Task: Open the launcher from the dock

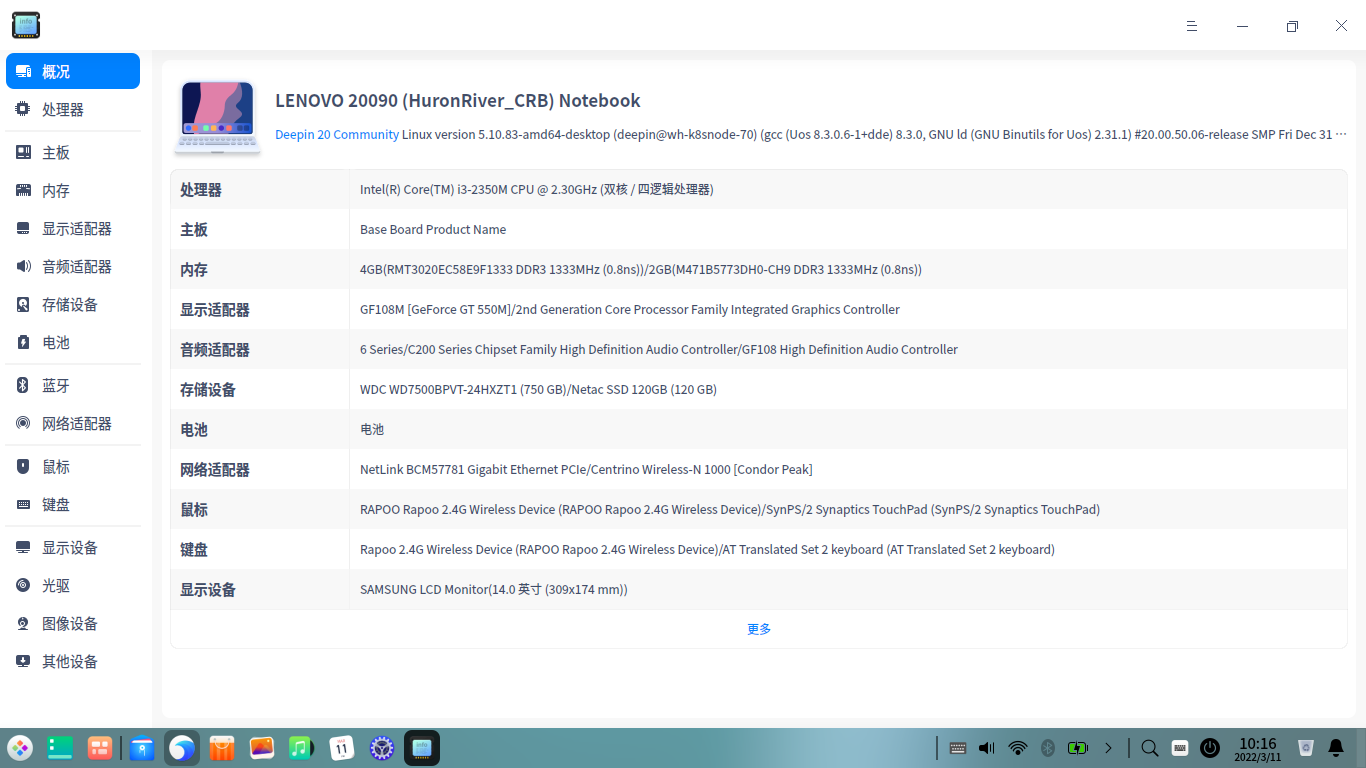Action: coord(20,747)
